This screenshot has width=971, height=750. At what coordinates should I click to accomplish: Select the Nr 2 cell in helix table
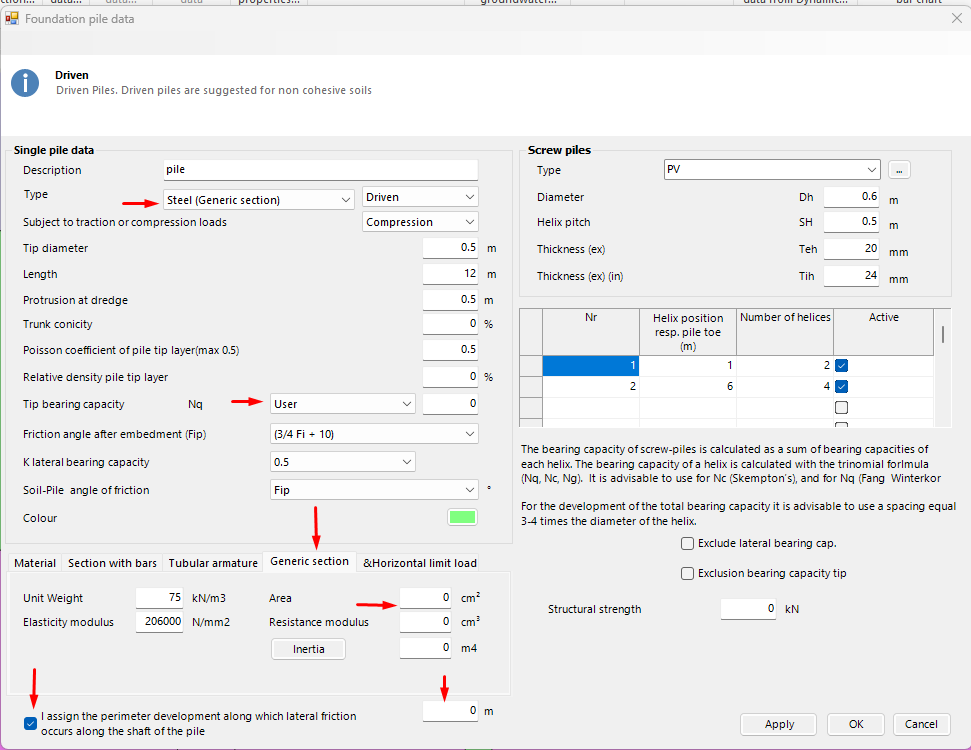point(591,386)
